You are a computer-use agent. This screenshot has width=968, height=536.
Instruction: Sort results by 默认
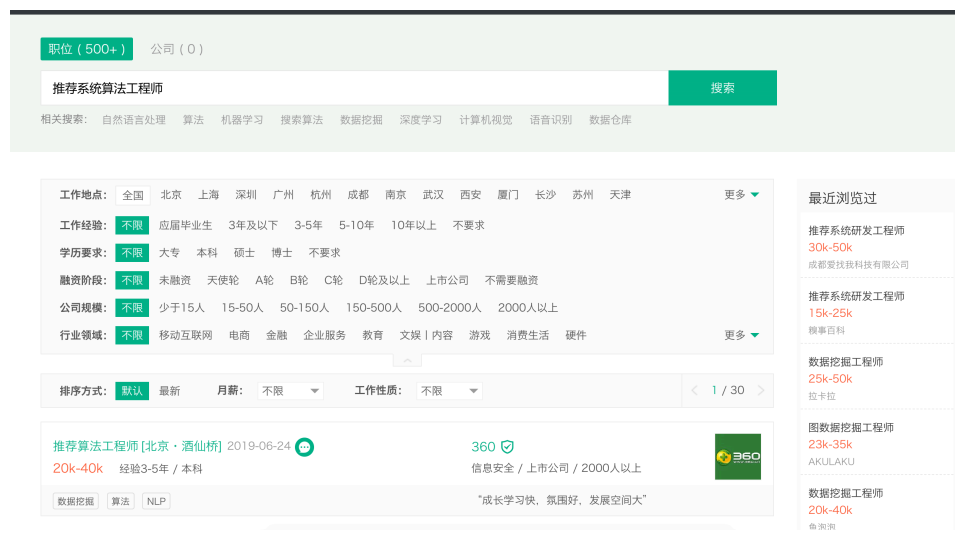point(132,391)
